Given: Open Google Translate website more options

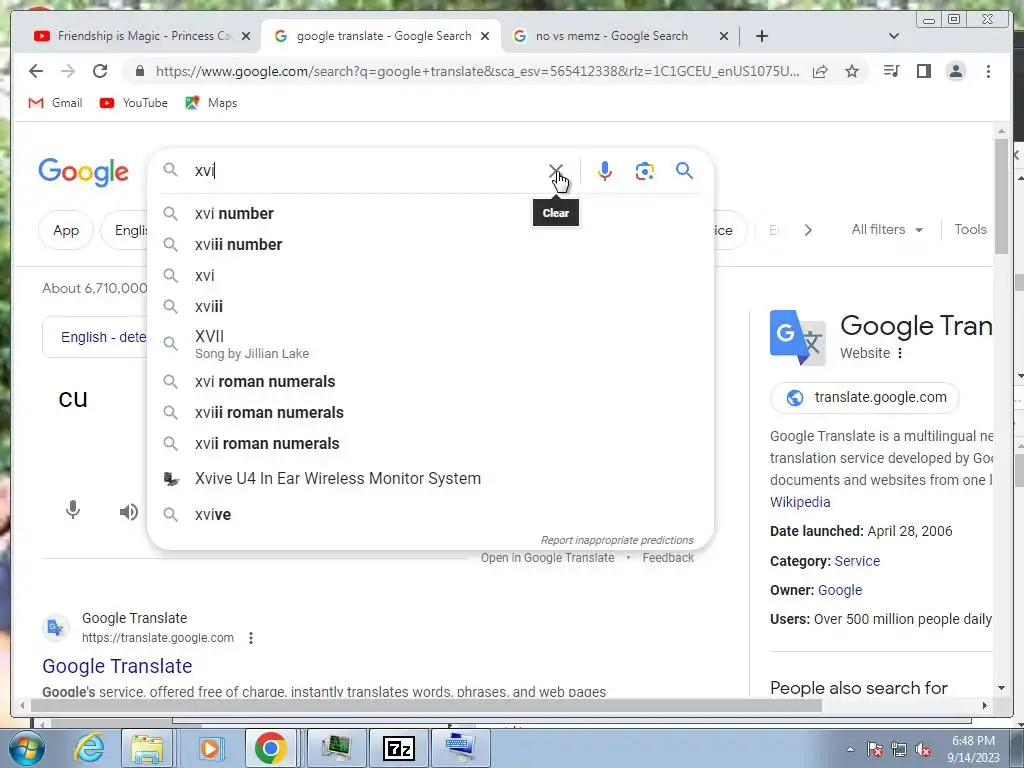Looking at the screenshot, I should tap(900, 353).
